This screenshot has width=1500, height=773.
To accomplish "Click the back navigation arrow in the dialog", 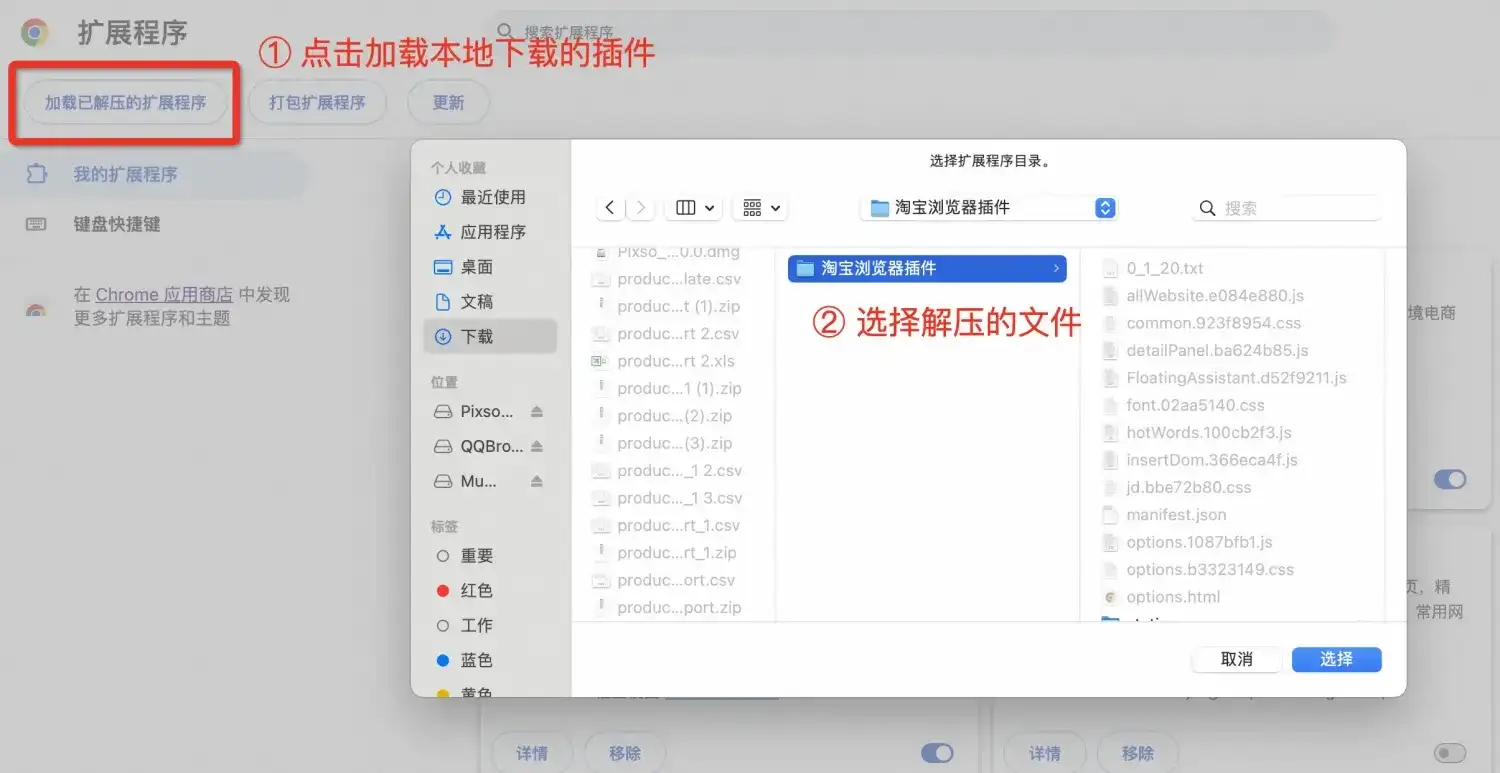I will pos(610,207).
